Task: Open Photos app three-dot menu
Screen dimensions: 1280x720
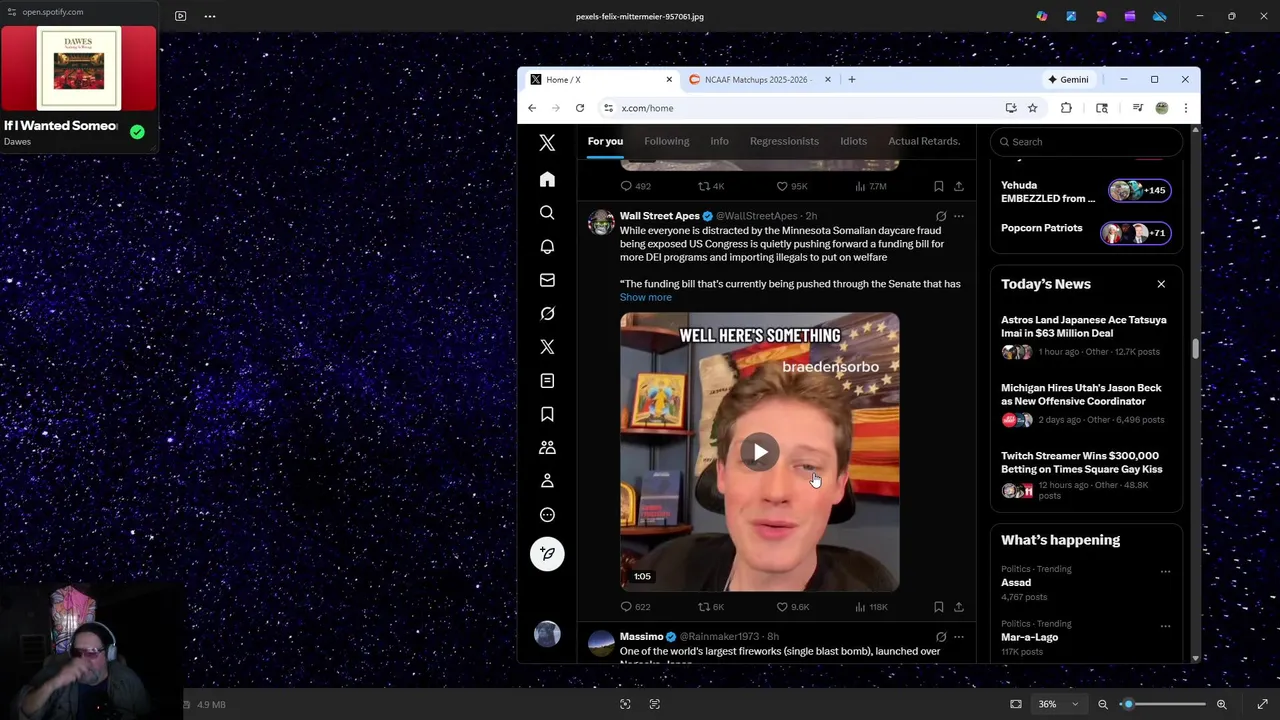Action: [209, 16]
